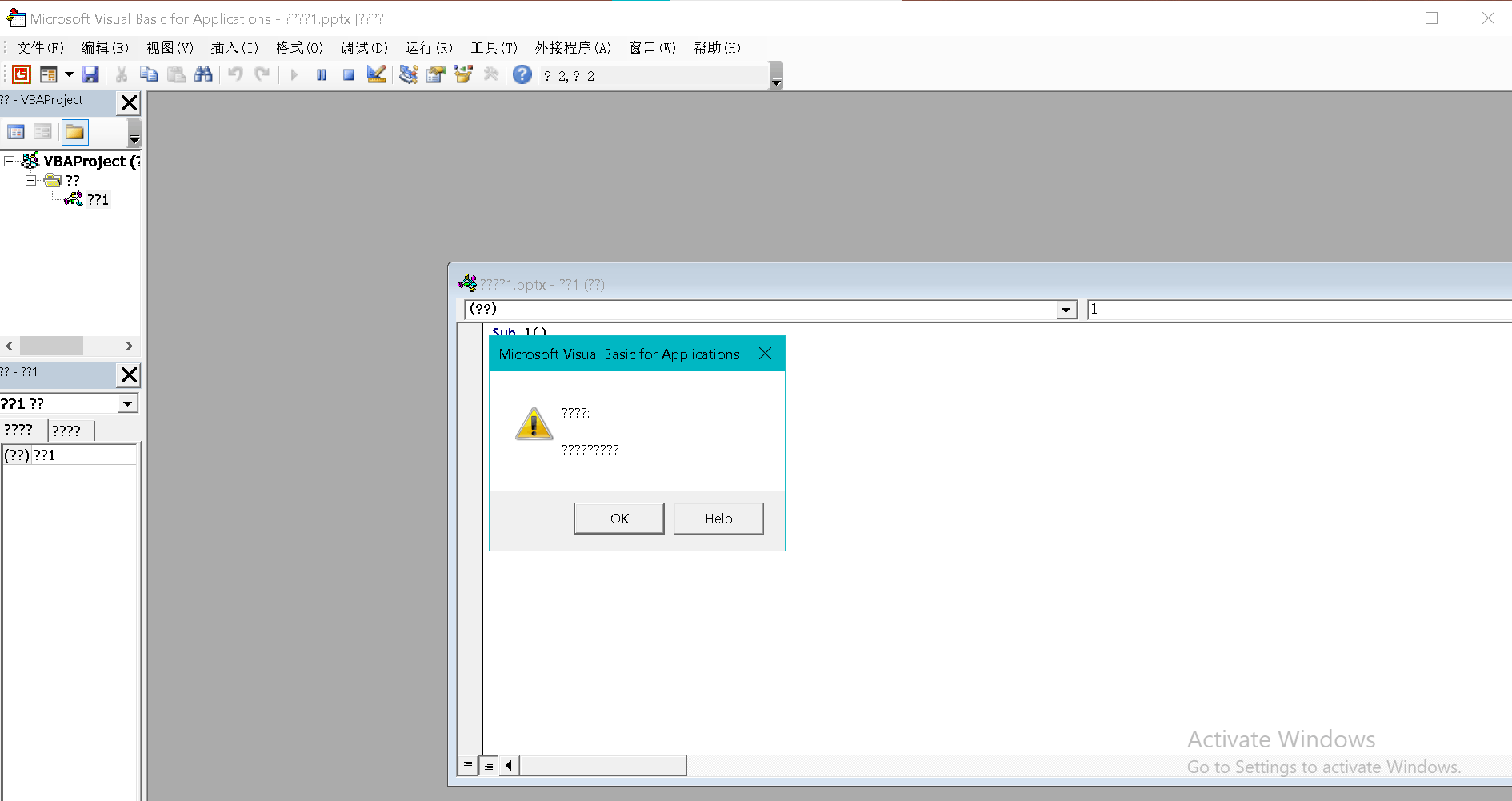This screenshot has height=801, width=1512.
Task: Click the Reset (stop) square icon
Action: [349, 74]
